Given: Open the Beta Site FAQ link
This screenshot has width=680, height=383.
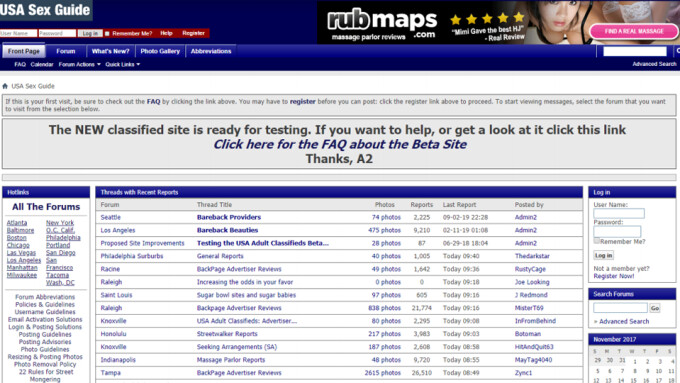Looking at the screenshot, I should pos(340,144).
